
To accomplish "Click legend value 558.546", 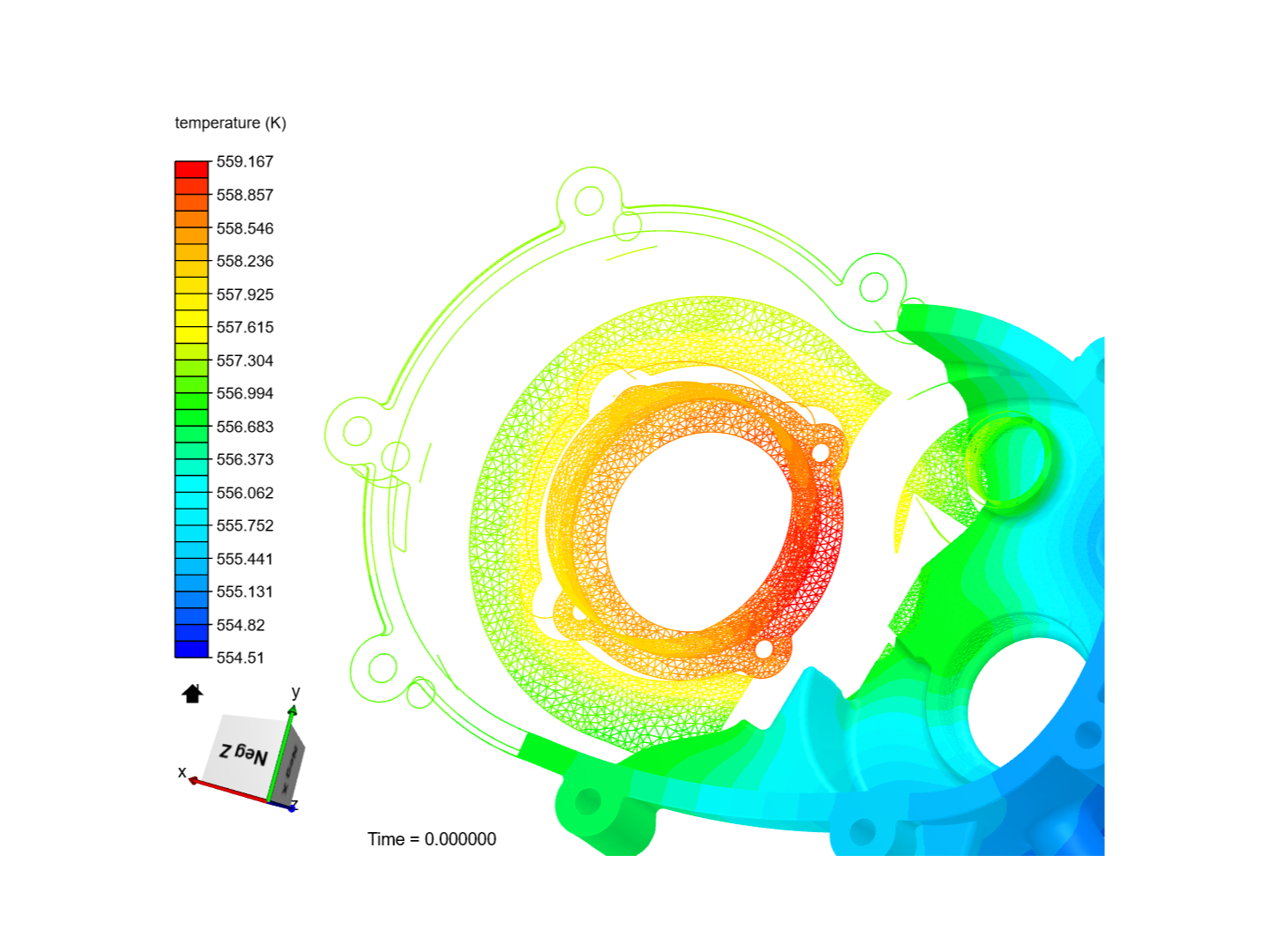I will pyautogui.click(x=245, y=228).
